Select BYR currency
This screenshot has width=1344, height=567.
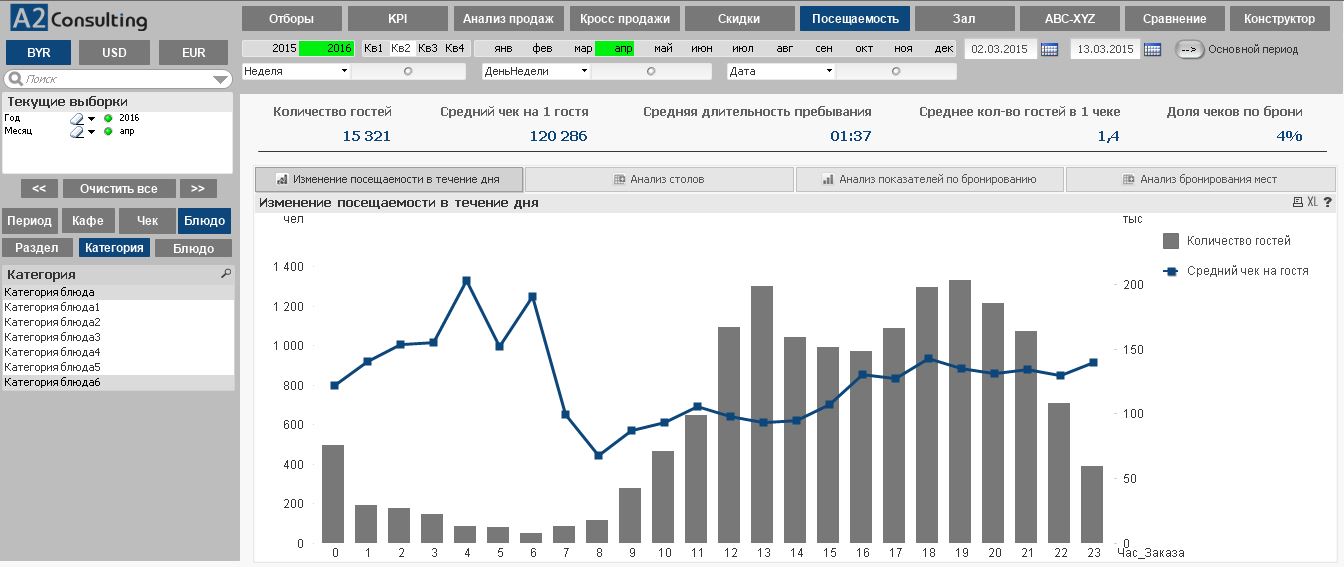[39, 53]
